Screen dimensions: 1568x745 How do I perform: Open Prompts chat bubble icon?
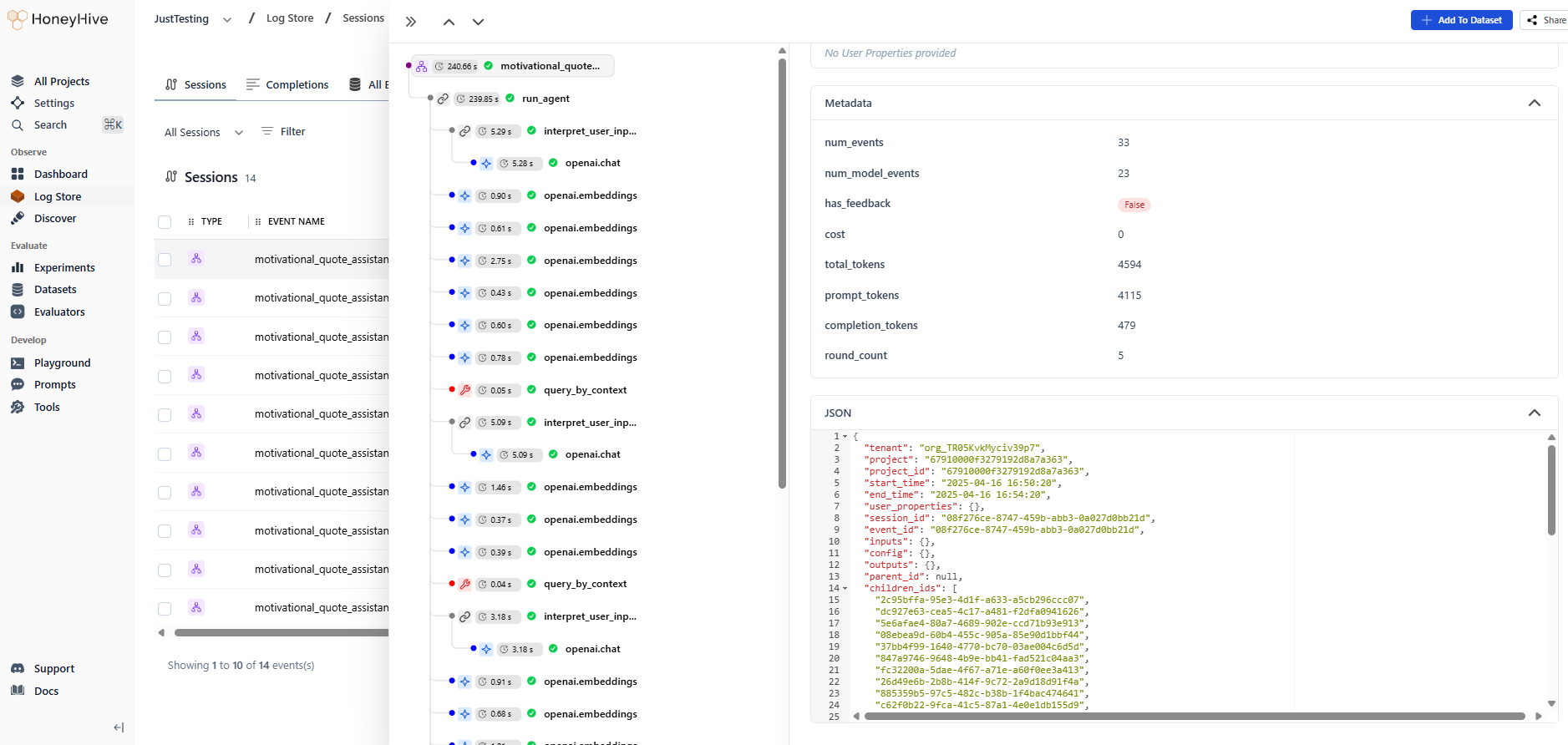[x=18, y=384]
